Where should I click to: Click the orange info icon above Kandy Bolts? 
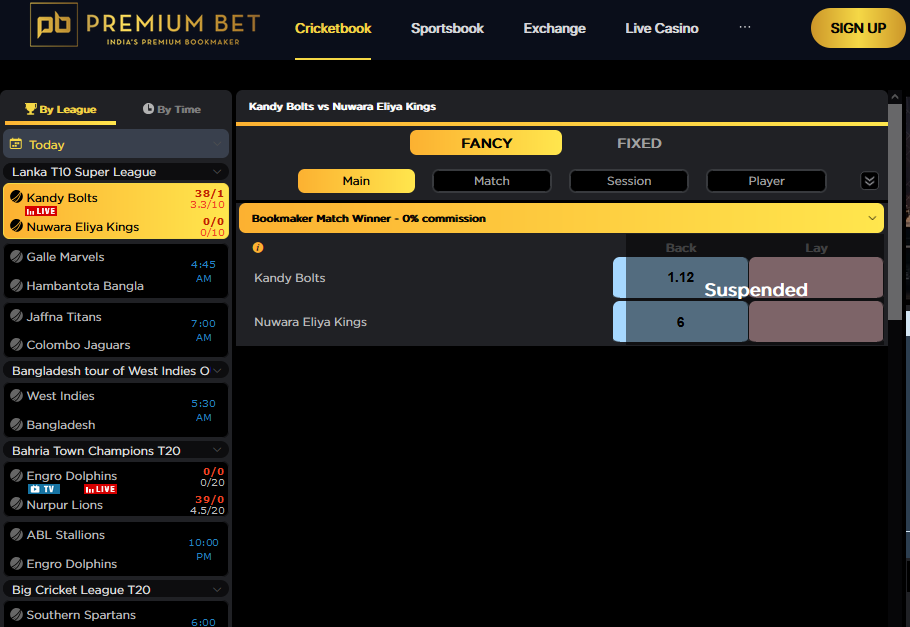(258, 247)
